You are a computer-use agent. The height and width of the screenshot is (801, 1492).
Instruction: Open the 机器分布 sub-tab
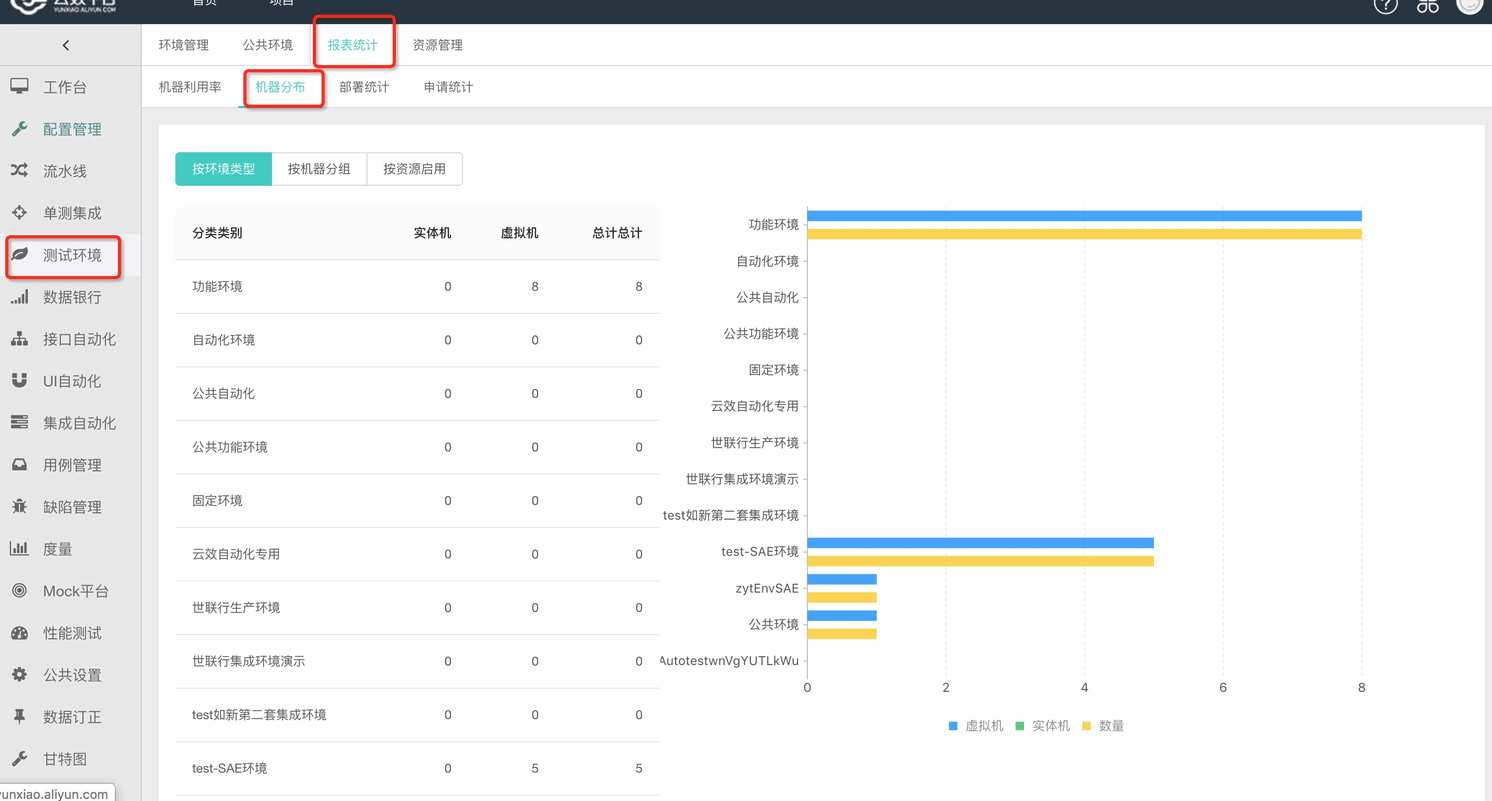280,87
